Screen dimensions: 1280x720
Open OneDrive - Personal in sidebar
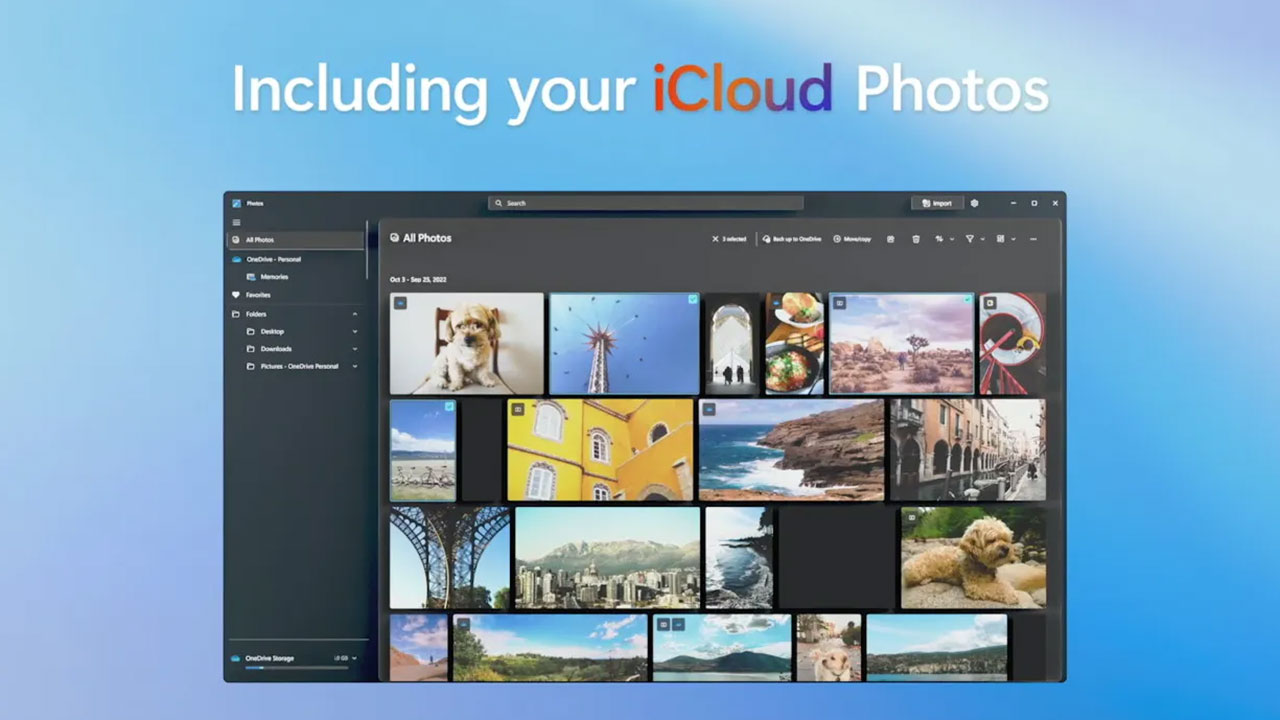pyautogui.click(x=273, y=259)
